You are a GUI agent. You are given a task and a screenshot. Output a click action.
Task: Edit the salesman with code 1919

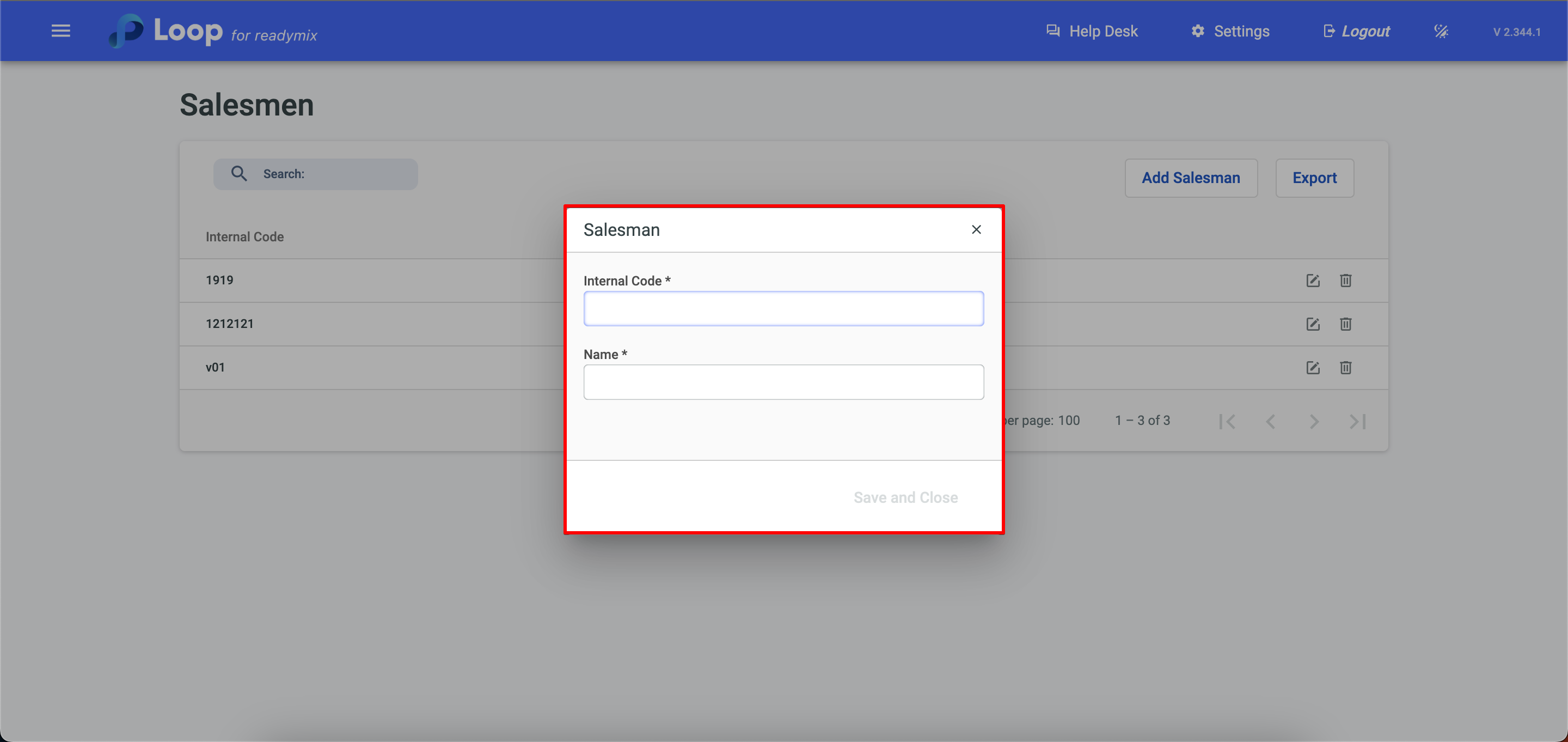[1312, 280]
